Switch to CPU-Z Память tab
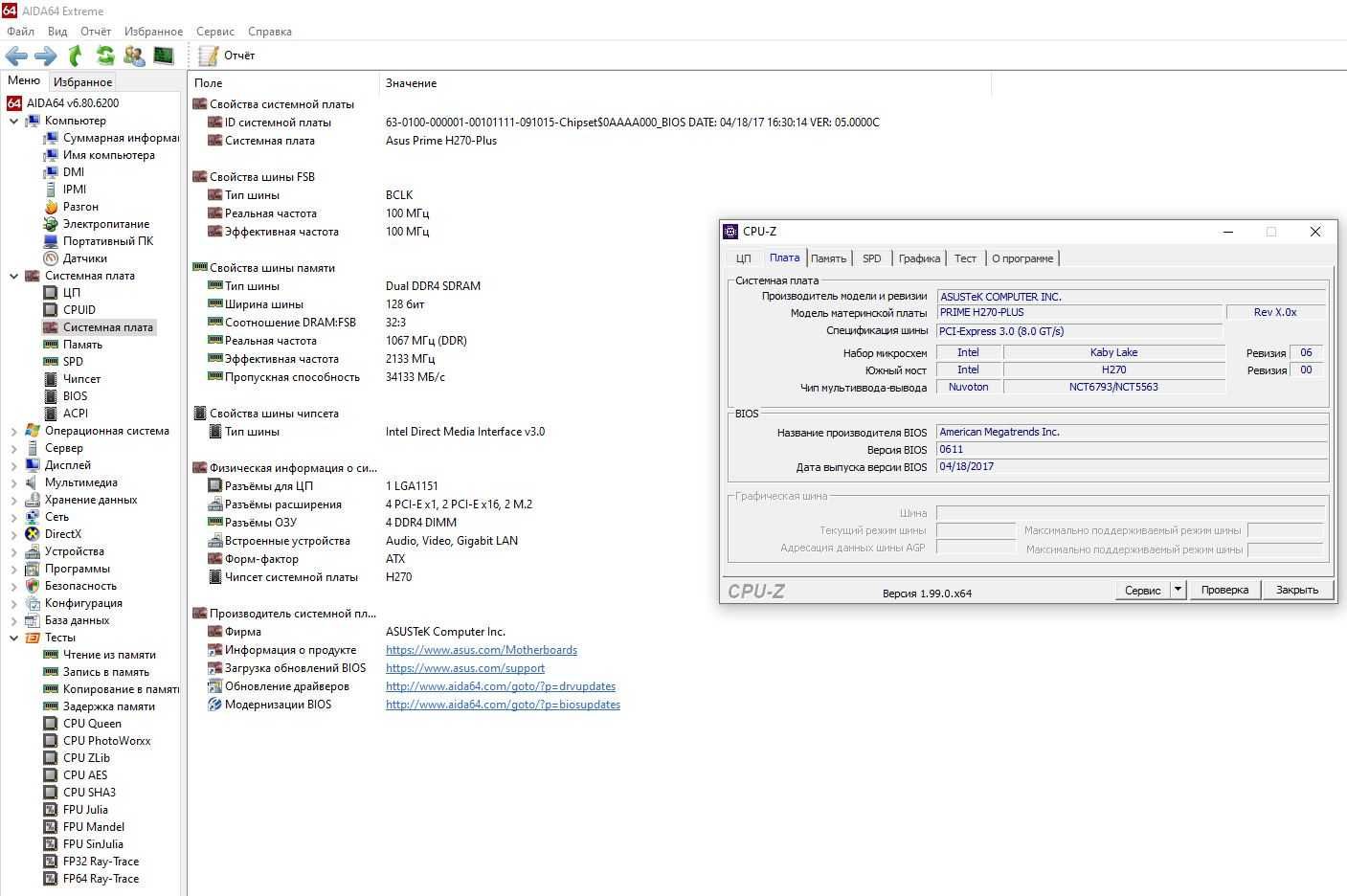 (x=828, y=258)
